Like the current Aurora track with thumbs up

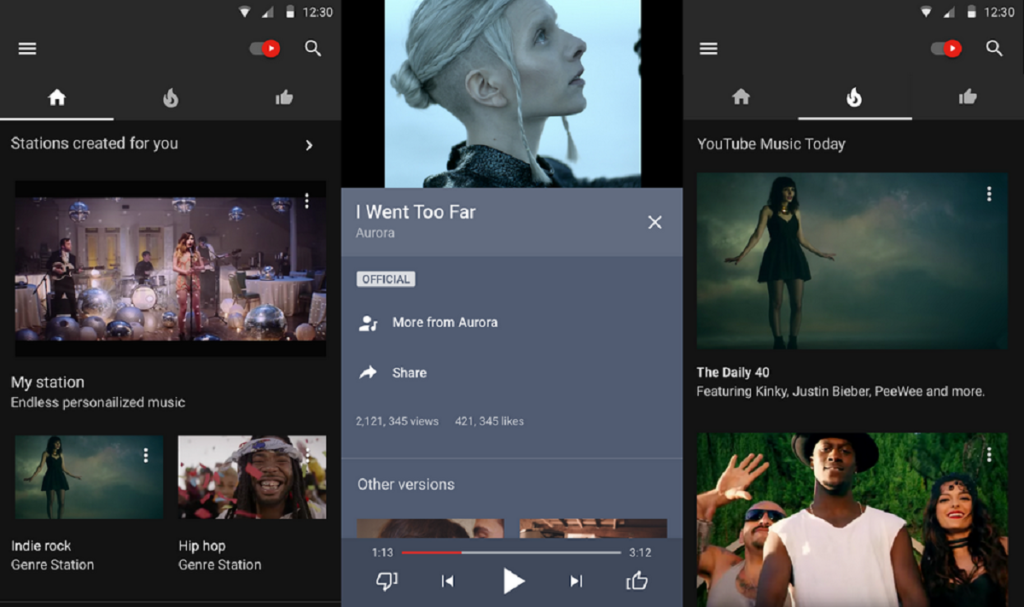pyautogui.click(x=637, y=581)
